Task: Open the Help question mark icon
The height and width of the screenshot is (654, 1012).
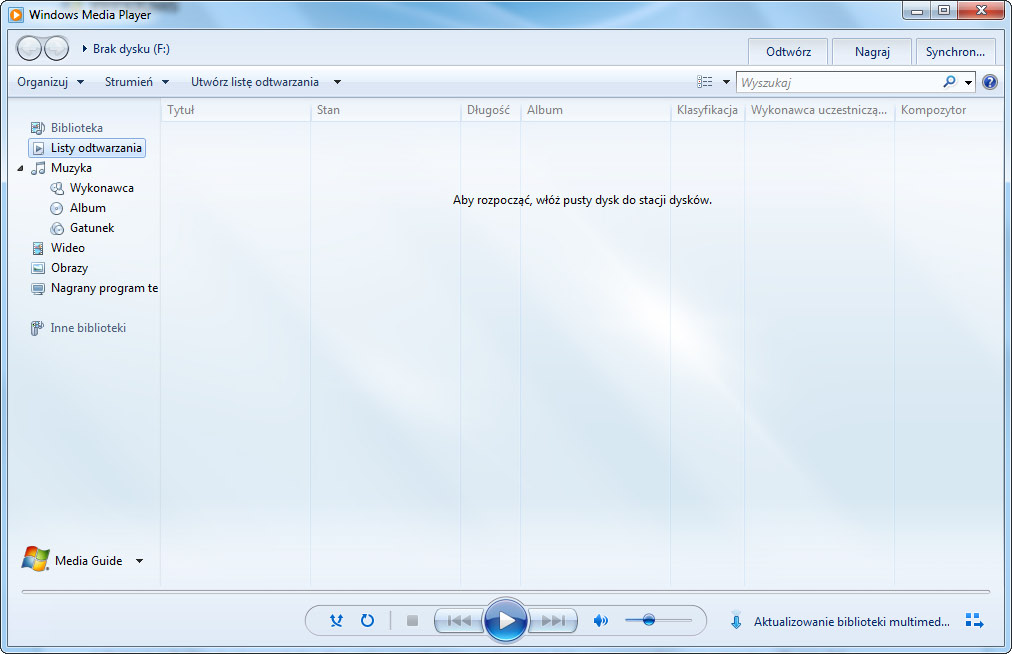Action: 989,82
